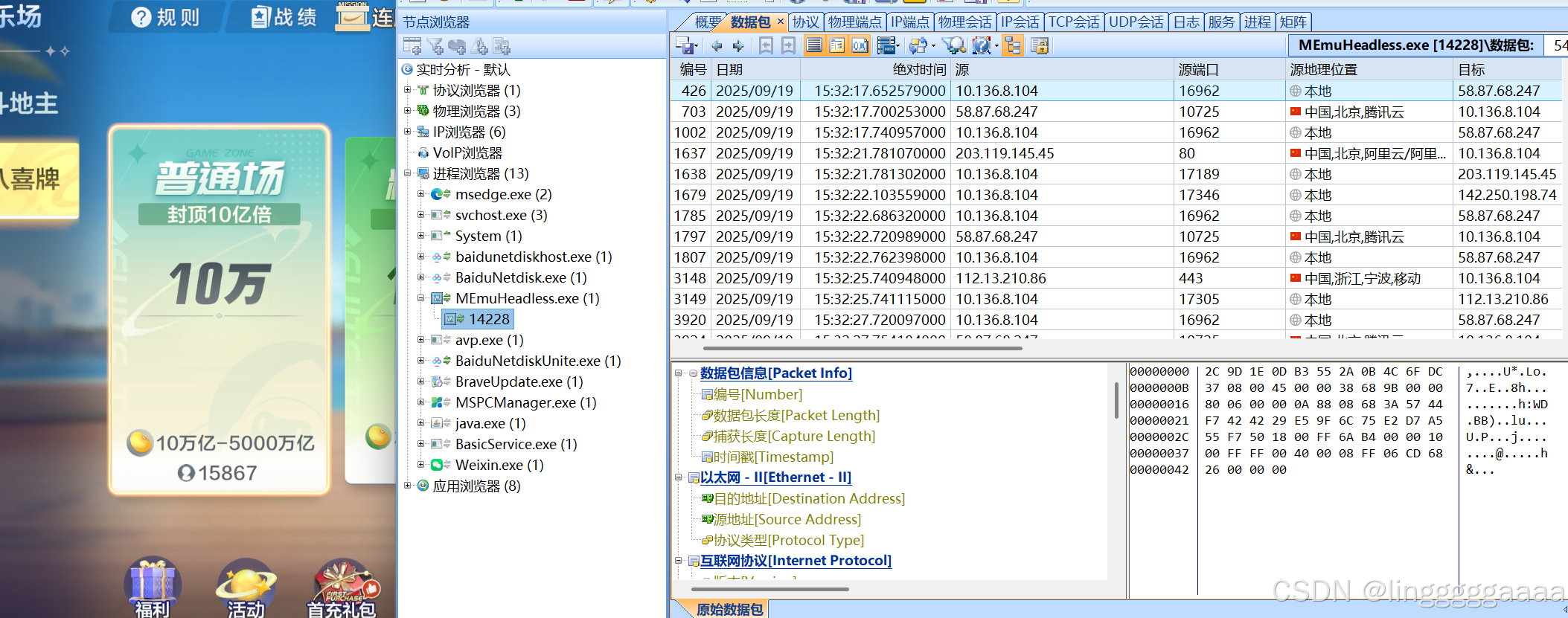Click 数据包长度[Packet Length] field
The width and height of the screenshot is (1568, 618).
796,415
